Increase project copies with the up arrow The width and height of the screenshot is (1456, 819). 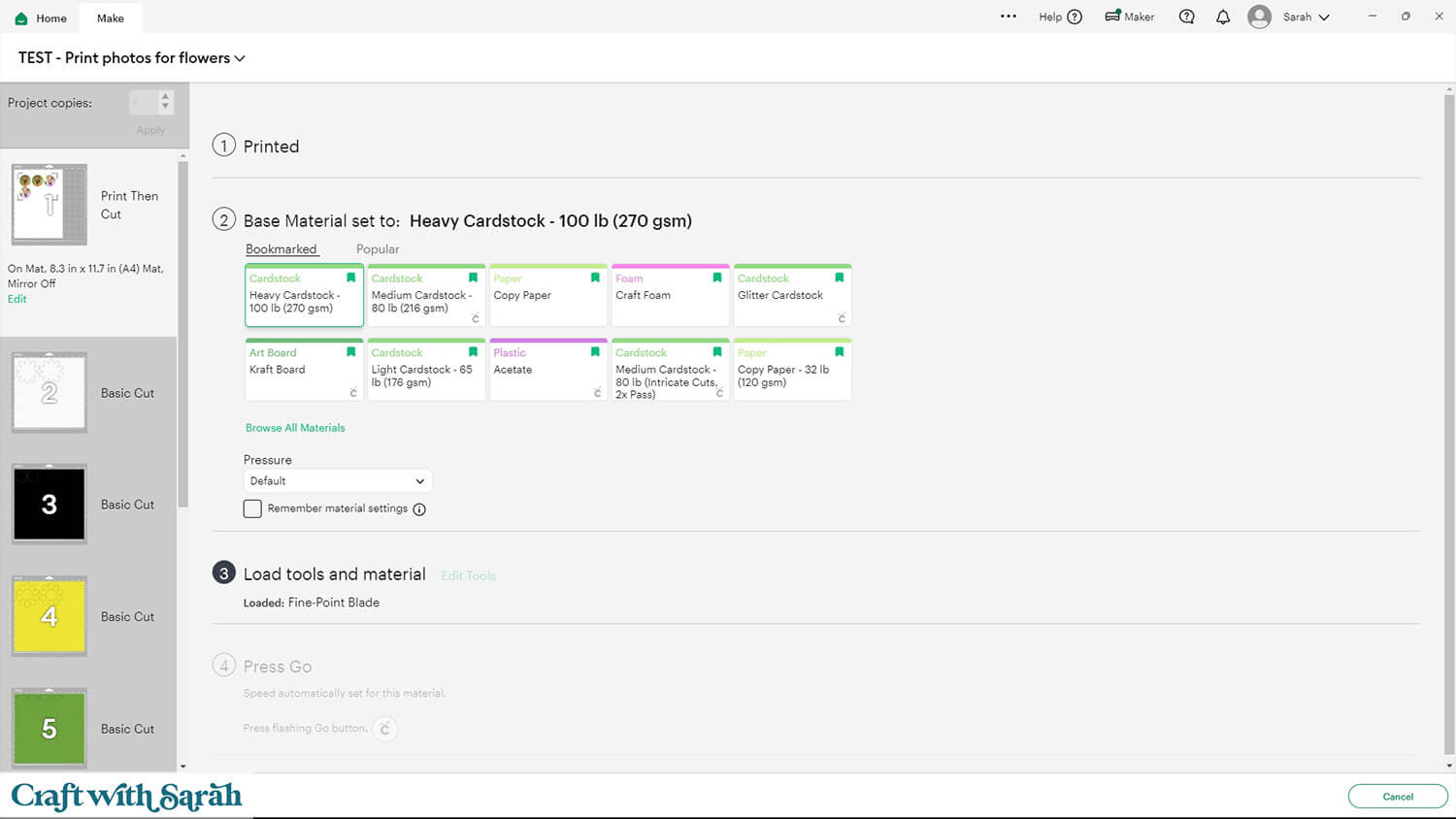tap(165, 97)
